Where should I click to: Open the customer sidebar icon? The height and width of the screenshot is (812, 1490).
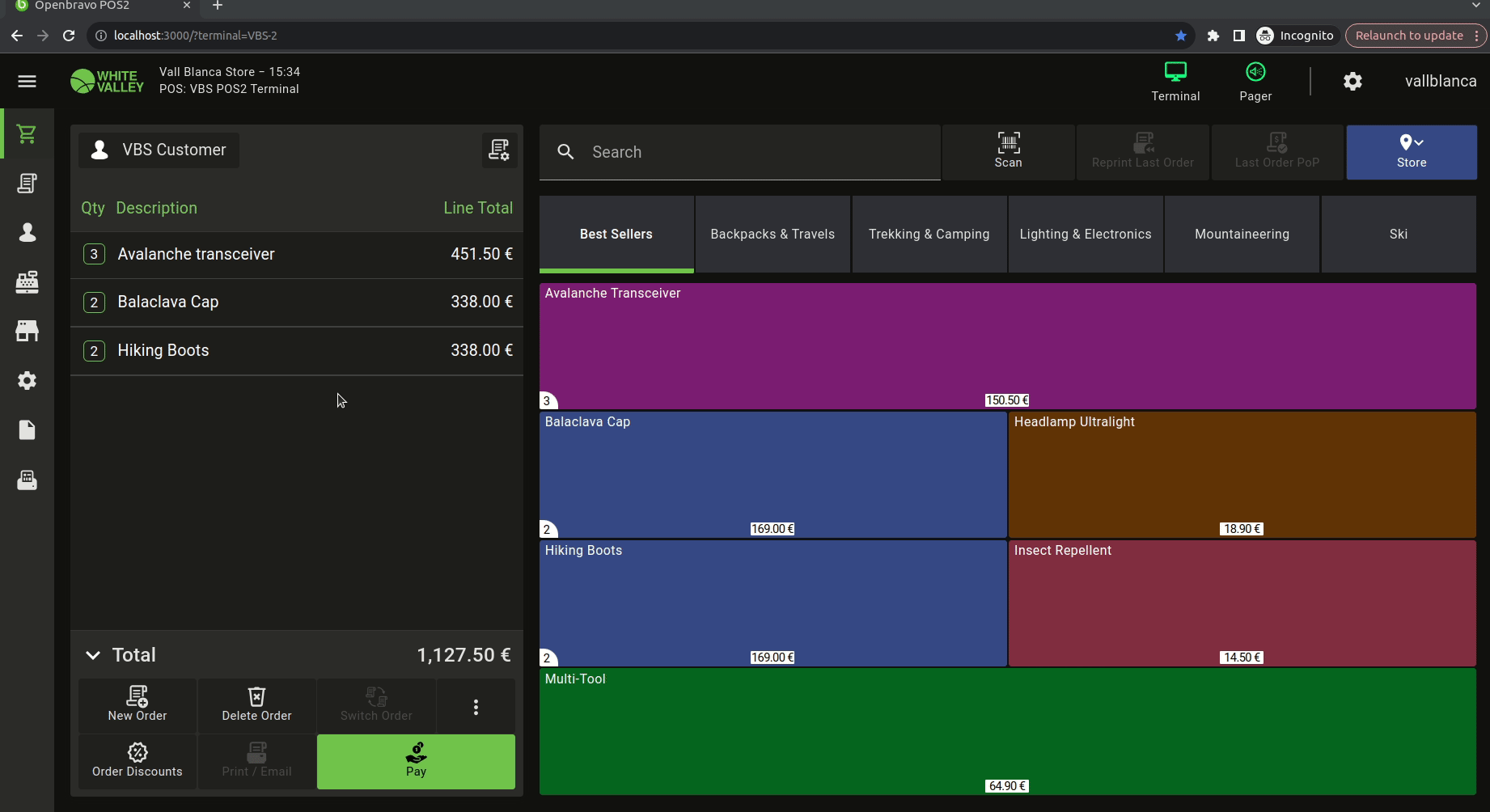coord(27,233)
